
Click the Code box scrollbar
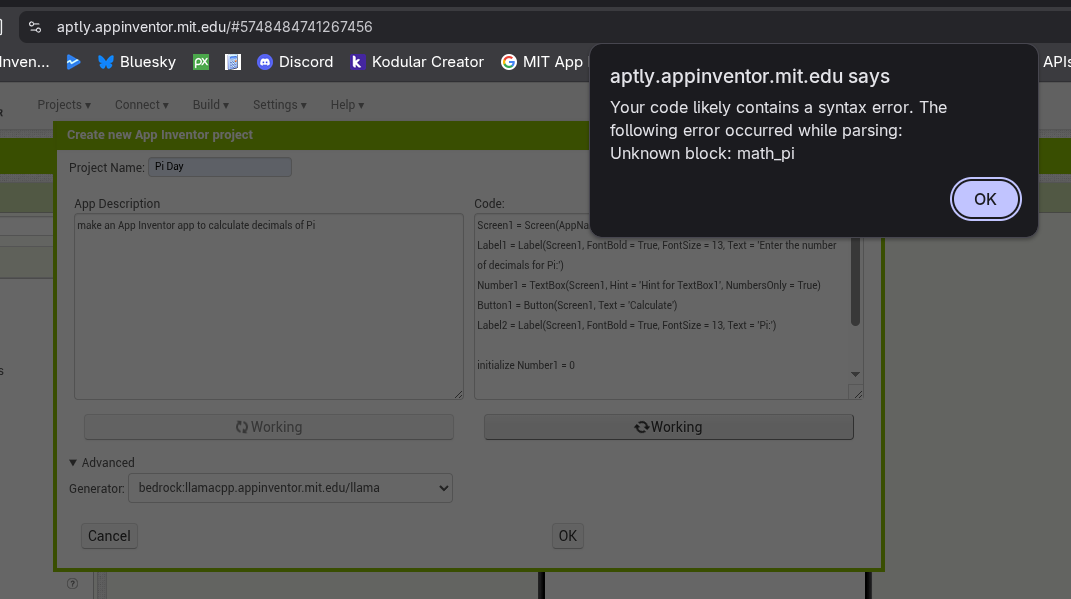855,290
